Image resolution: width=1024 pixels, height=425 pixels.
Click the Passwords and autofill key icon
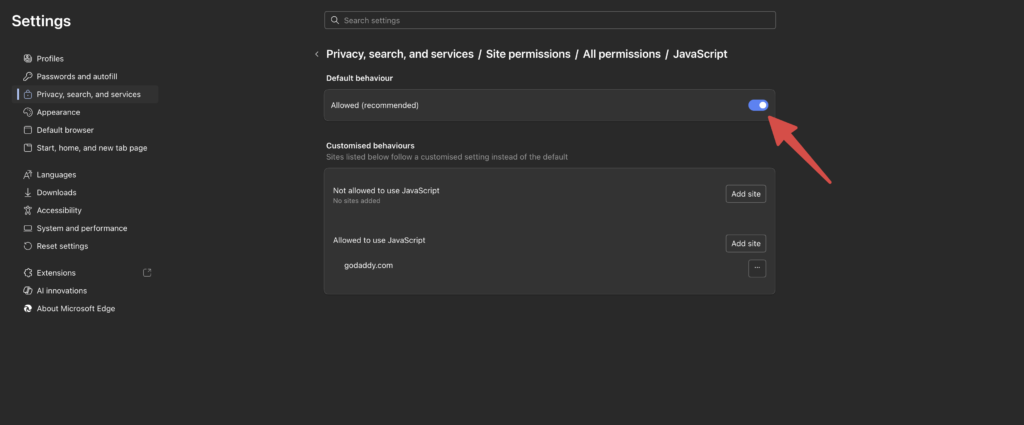(x=28, y=77)
